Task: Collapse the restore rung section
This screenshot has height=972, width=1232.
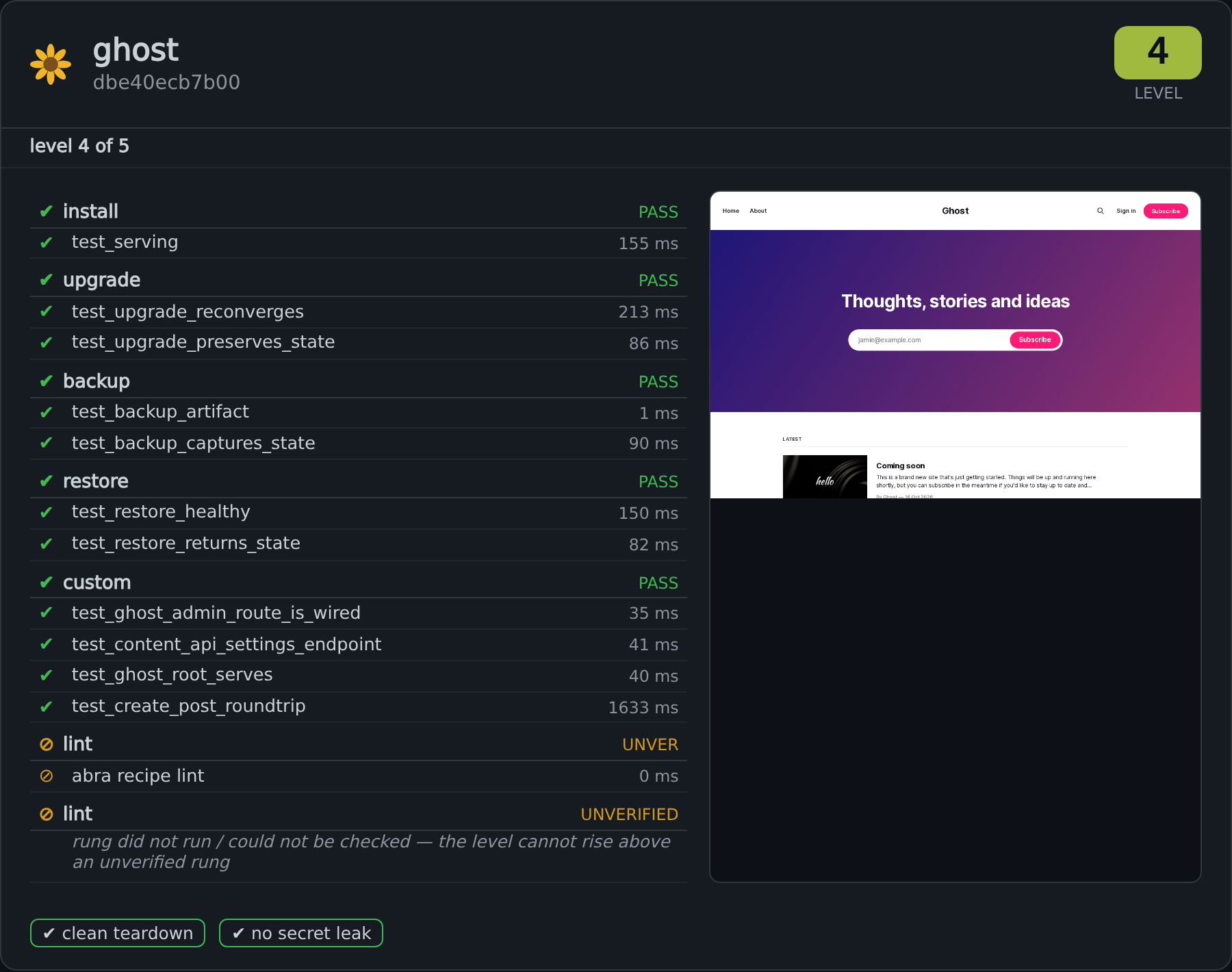Action: pos(359,481)
